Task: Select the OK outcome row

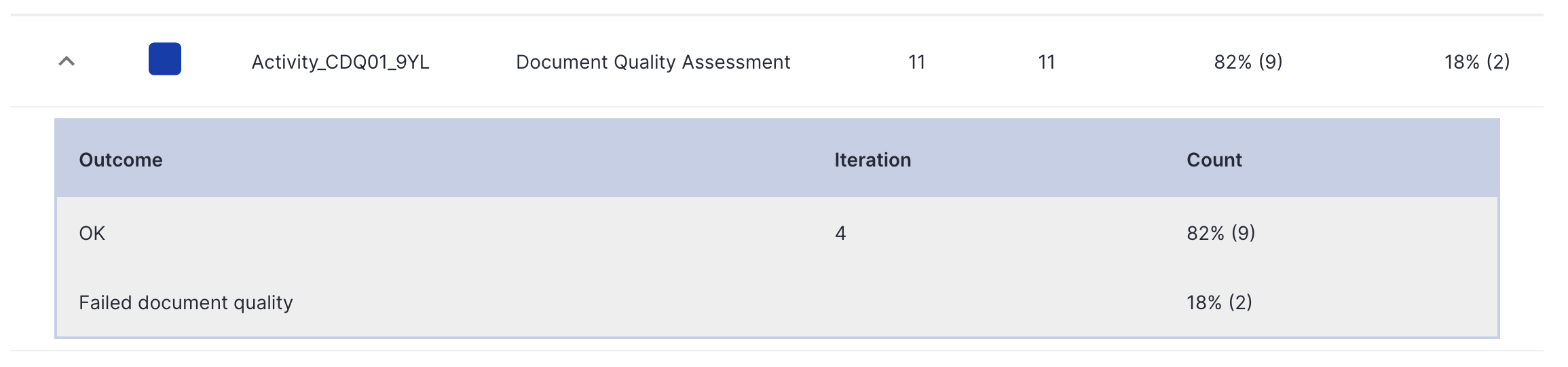Action: pyautogui.click(x=777, y=233)
